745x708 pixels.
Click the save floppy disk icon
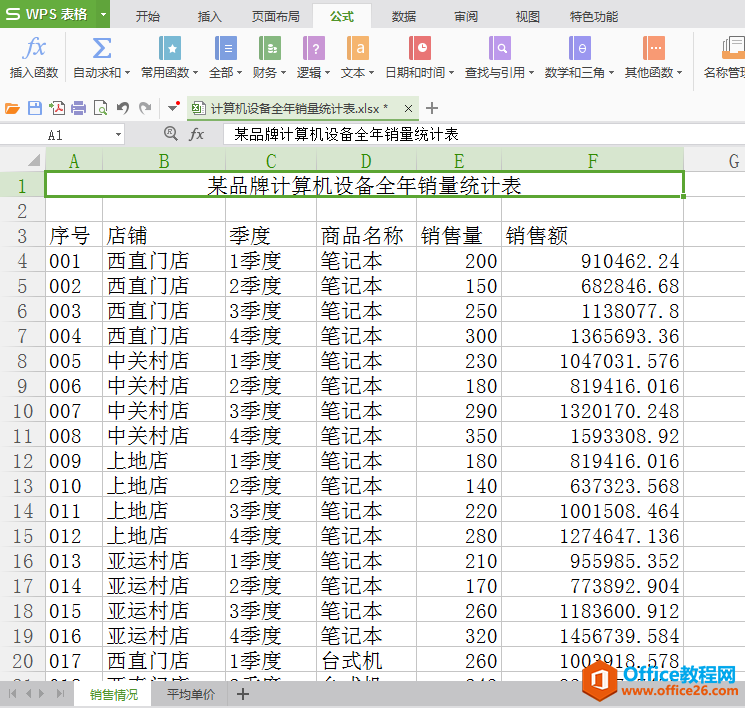(35, 108)
